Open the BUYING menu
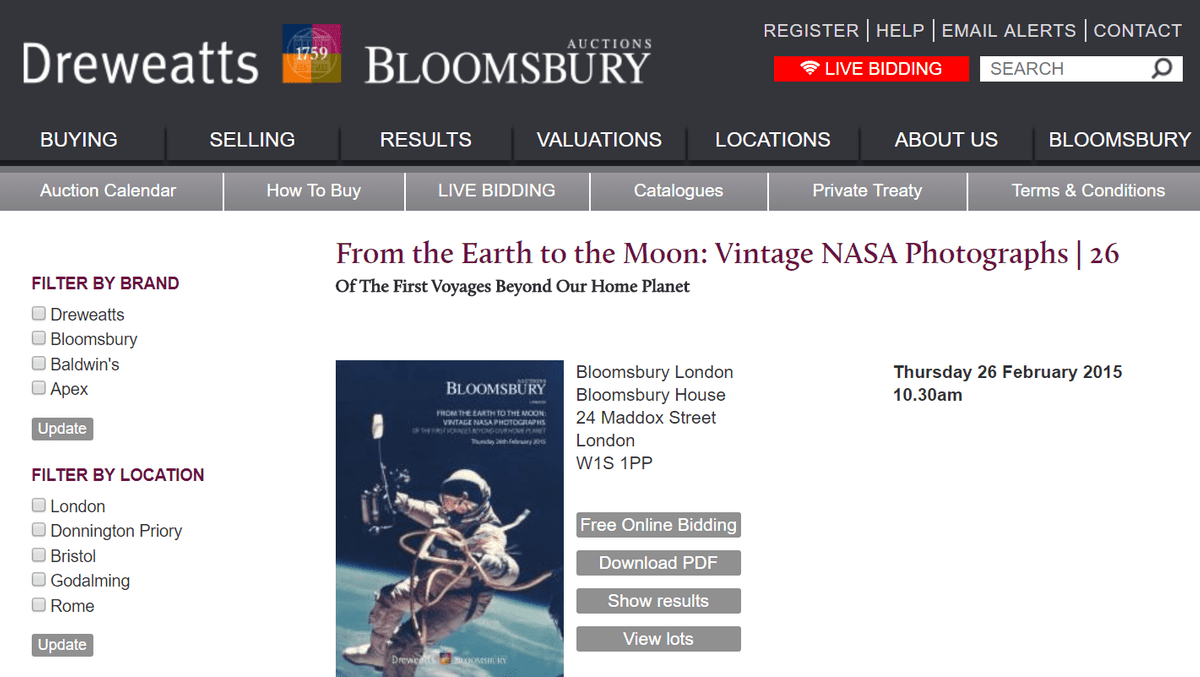1200x677 pixels. 79,140
